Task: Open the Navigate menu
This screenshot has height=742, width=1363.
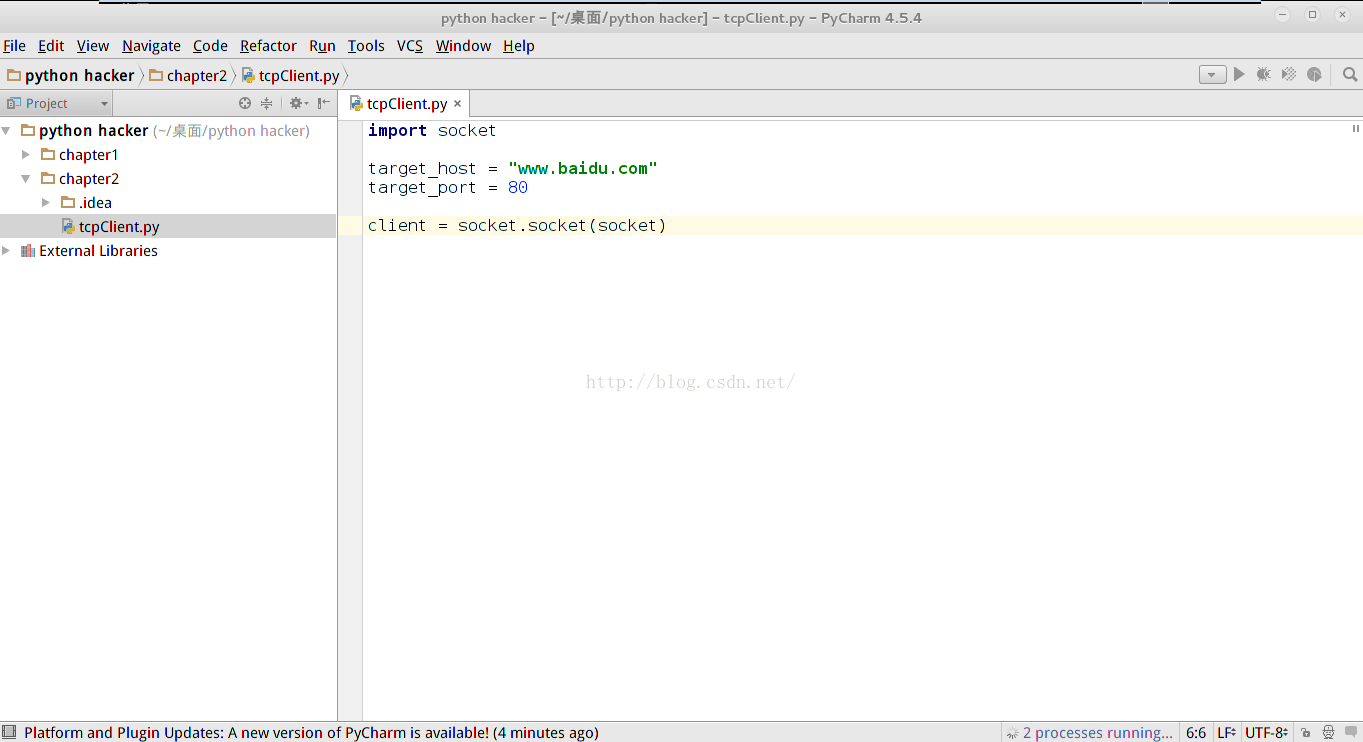Action: coord(151,46)
